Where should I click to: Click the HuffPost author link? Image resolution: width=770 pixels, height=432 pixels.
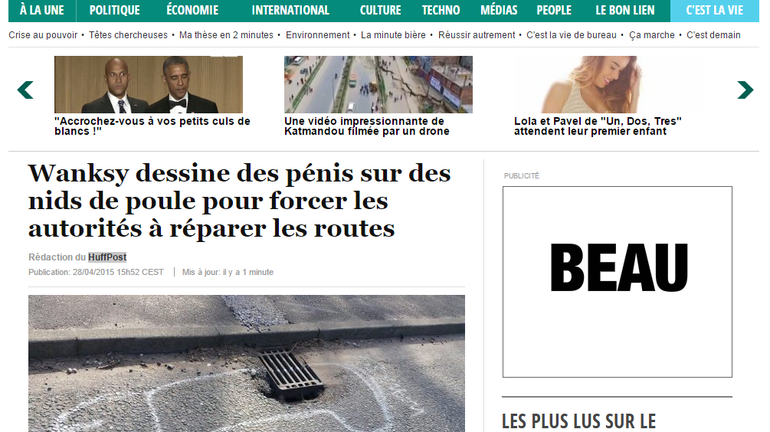point(107,257)
